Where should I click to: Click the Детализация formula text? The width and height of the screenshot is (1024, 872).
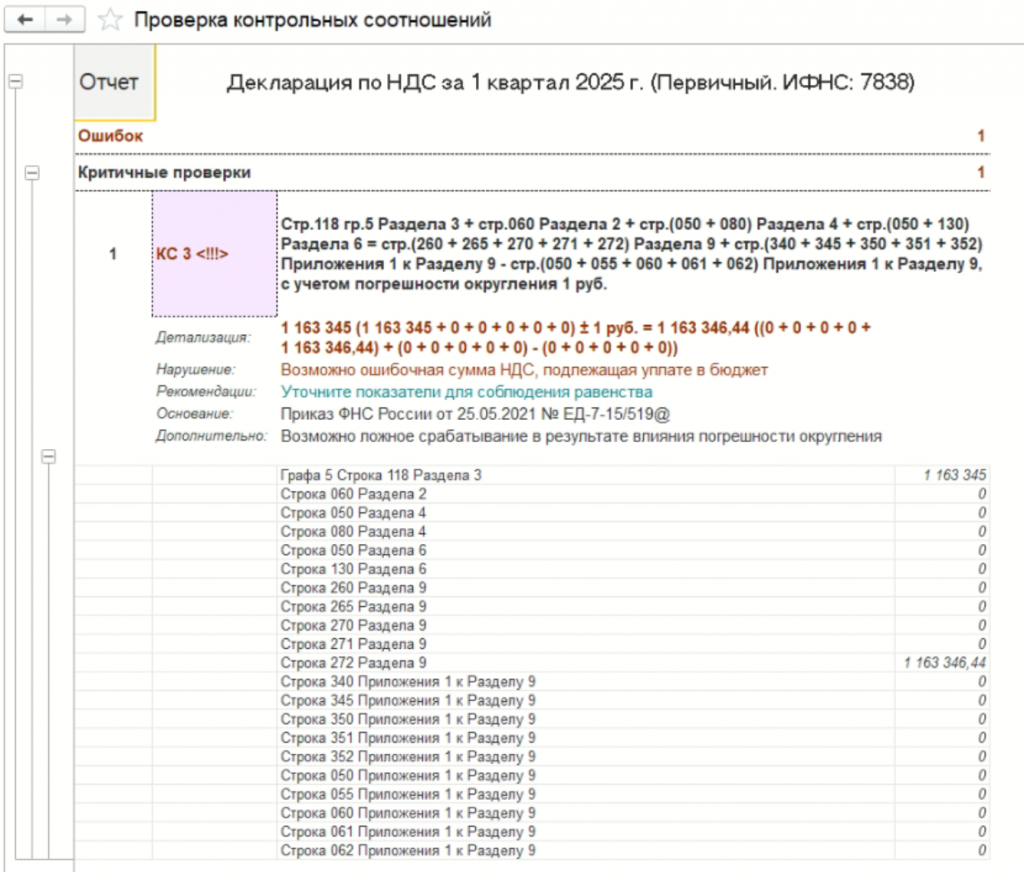pyautogui.click(x=575, y=338)
